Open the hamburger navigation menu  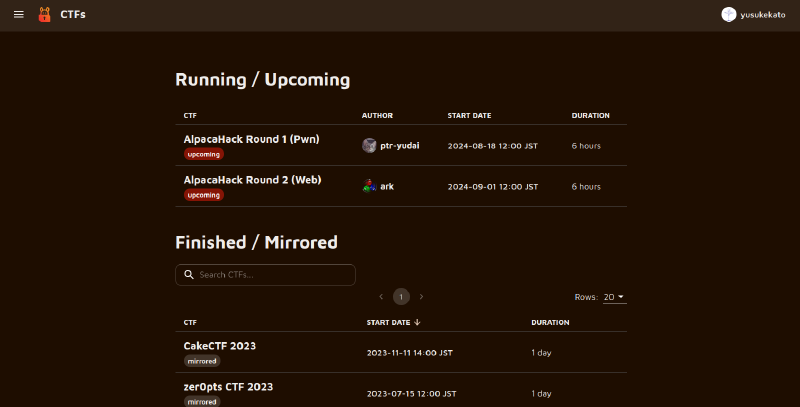[18, 15]
